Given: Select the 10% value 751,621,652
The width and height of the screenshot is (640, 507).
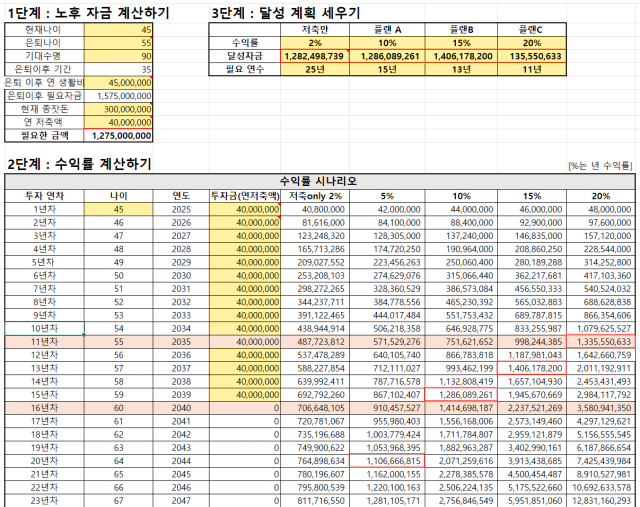Looking at the screenshot, I should pyautogui.click(x=461, y=342).
